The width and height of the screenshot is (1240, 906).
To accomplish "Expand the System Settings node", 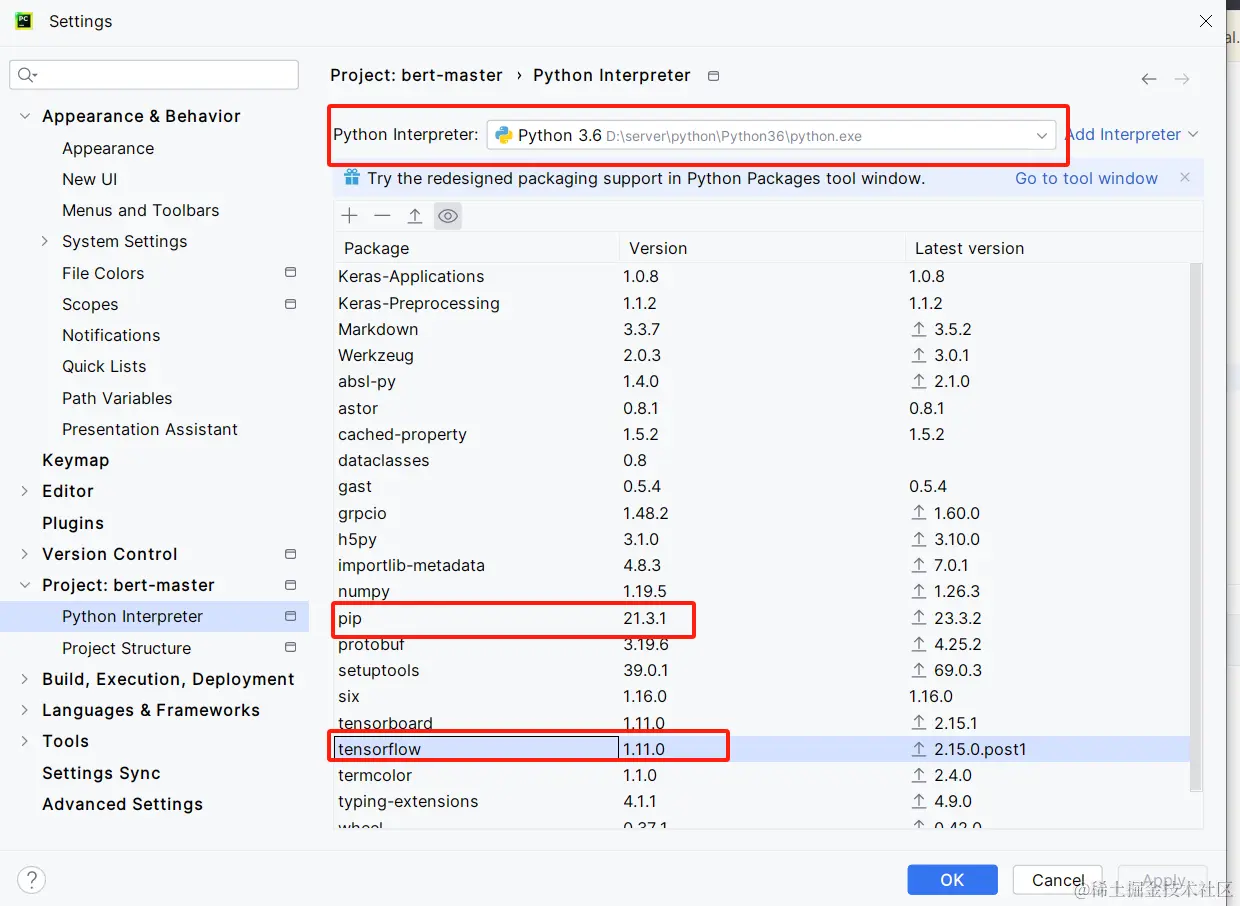I will (x=45, y=241).
